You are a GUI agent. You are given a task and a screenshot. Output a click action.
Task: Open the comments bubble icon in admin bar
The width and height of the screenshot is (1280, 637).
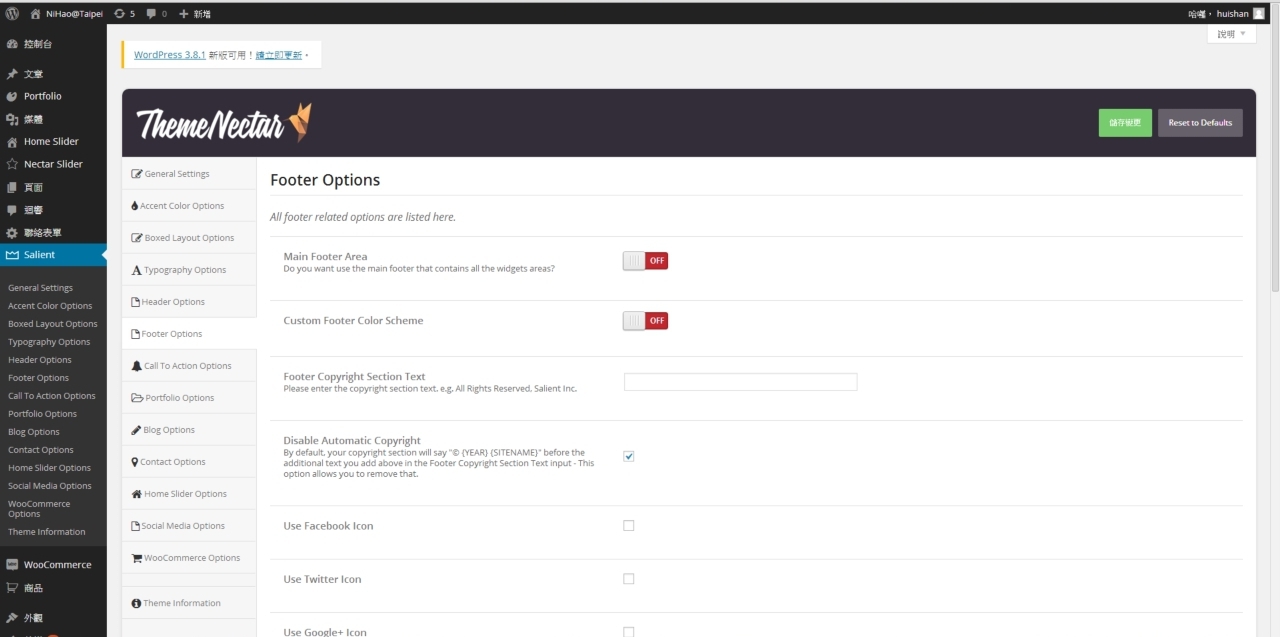click(x=151, y=13)
